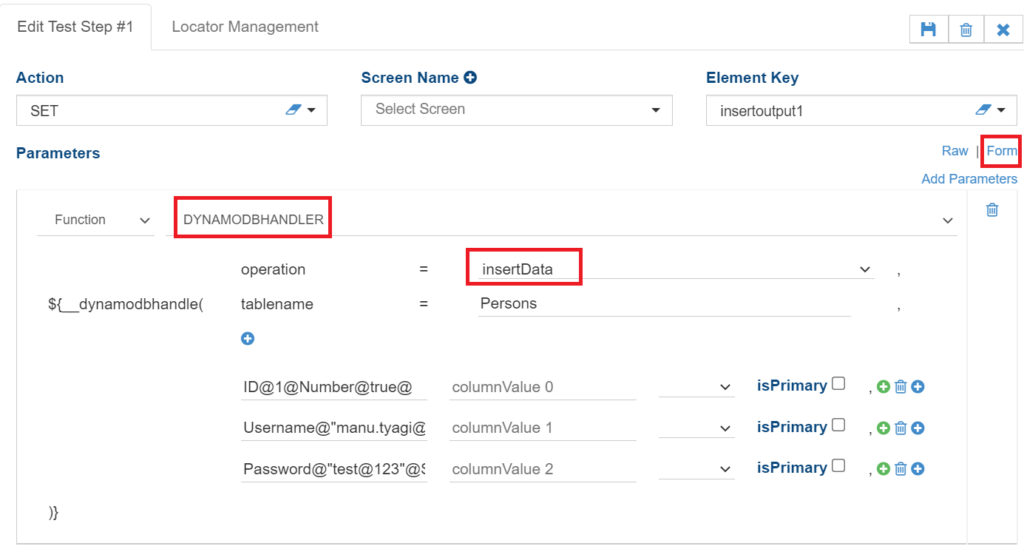This screenshot has height=549, width=1024.
Task: Toggle isPrimary checkbox for Password row
Action: [838, 466]
